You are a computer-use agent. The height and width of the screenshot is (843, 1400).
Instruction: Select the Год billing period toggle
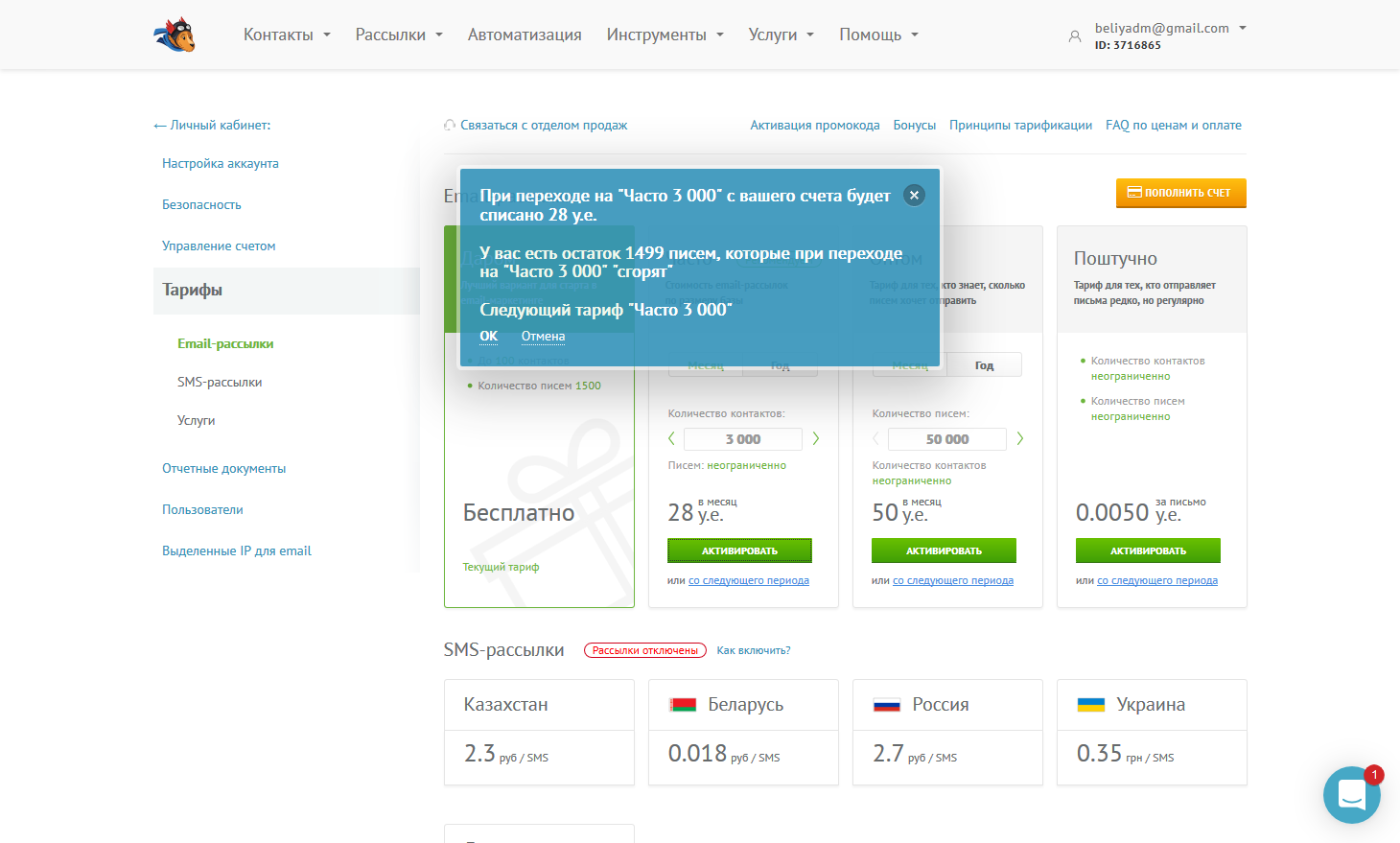click(984, 365)
